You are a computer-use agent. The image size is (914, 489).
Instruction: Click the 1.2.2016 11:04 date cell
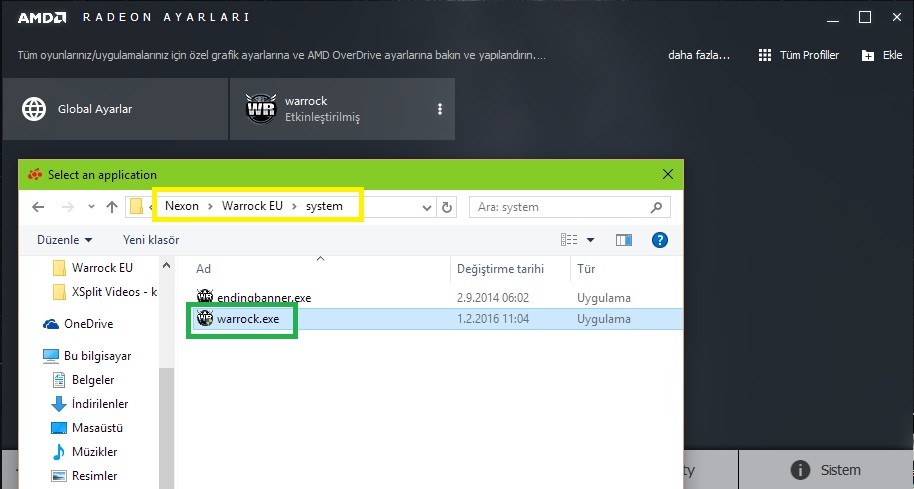tap(493, 319)
